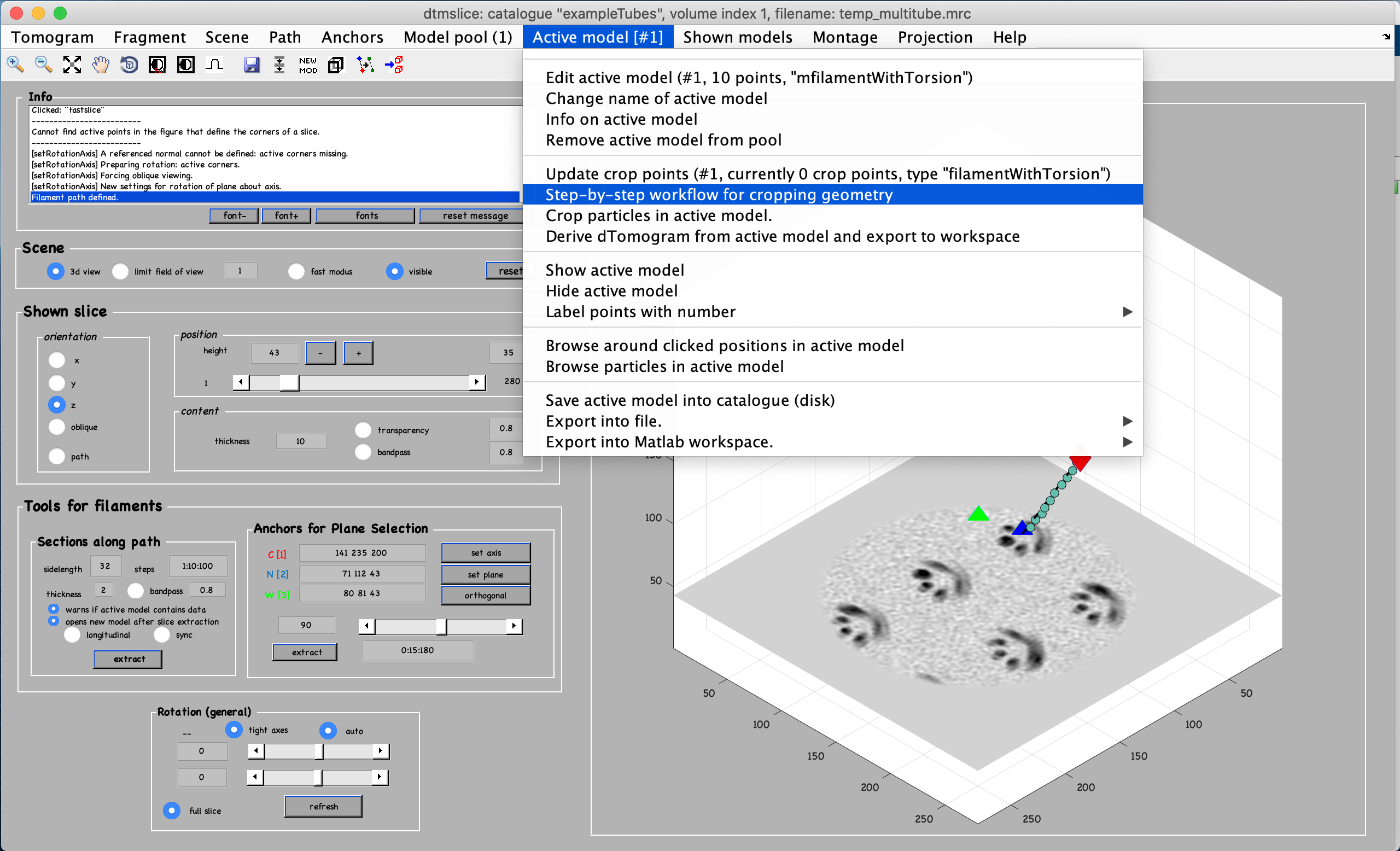
Task: Select the pan hand tool
Action: pos(101,65)
